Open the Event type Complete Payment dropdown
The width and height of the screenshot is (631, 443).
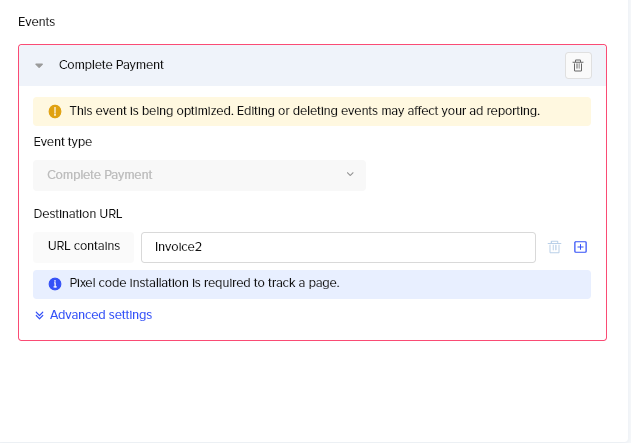tap(199, 175)
